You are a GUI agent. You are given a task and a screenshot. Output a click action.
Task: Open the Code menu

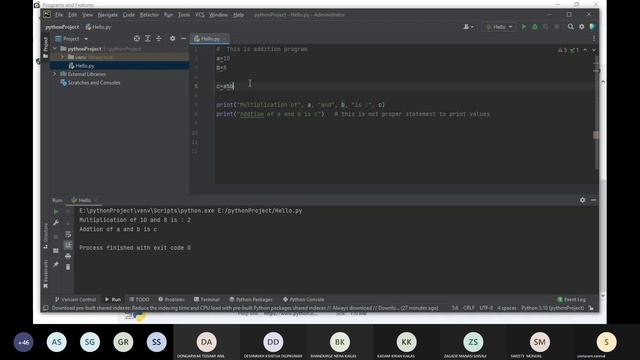[x=129, y=15]
